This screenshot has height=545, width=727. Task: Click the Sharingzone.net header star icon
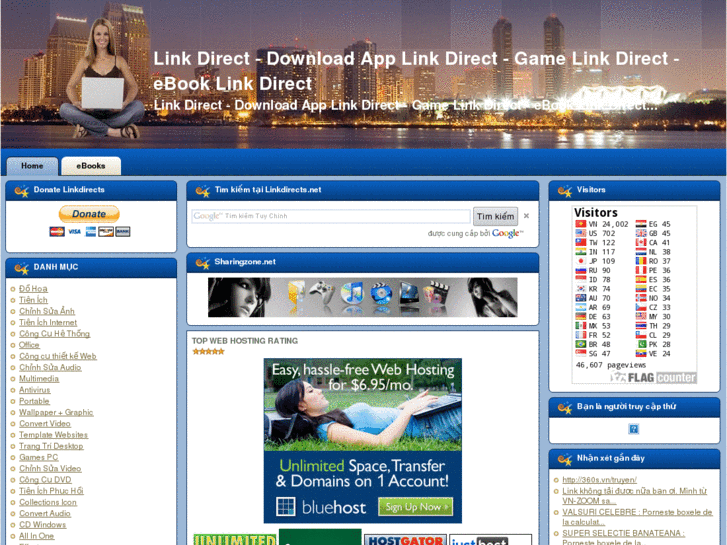click(x=203, y=263)
